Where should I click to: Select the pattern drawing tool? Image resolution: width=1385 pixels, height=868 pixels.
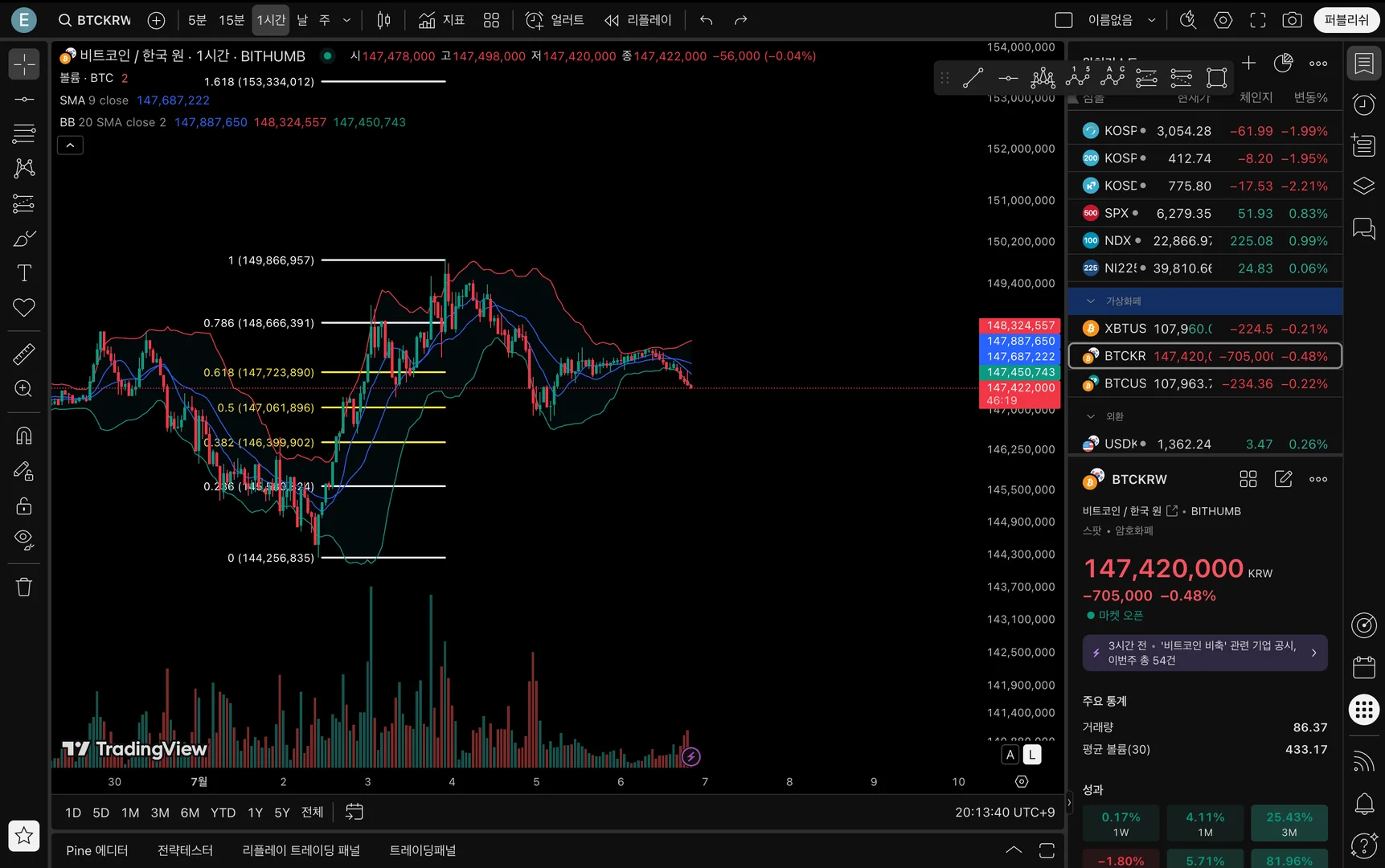[24, 168]
